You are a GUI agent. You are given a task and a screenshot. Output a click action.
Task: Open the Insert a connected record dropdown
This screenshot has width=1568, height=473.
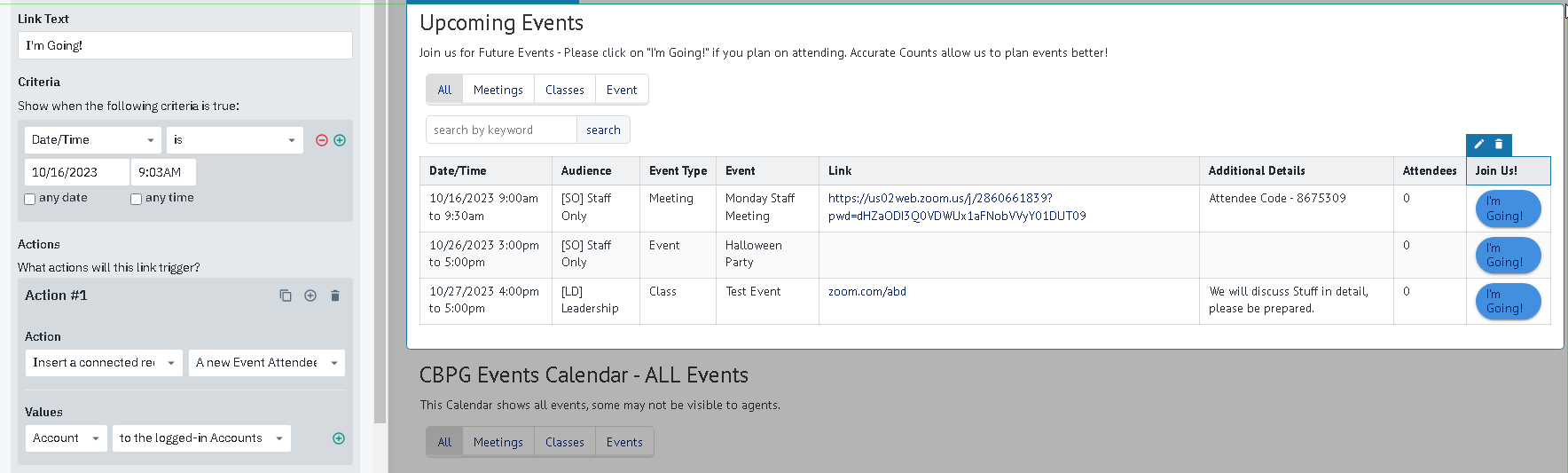pos(103,363)
